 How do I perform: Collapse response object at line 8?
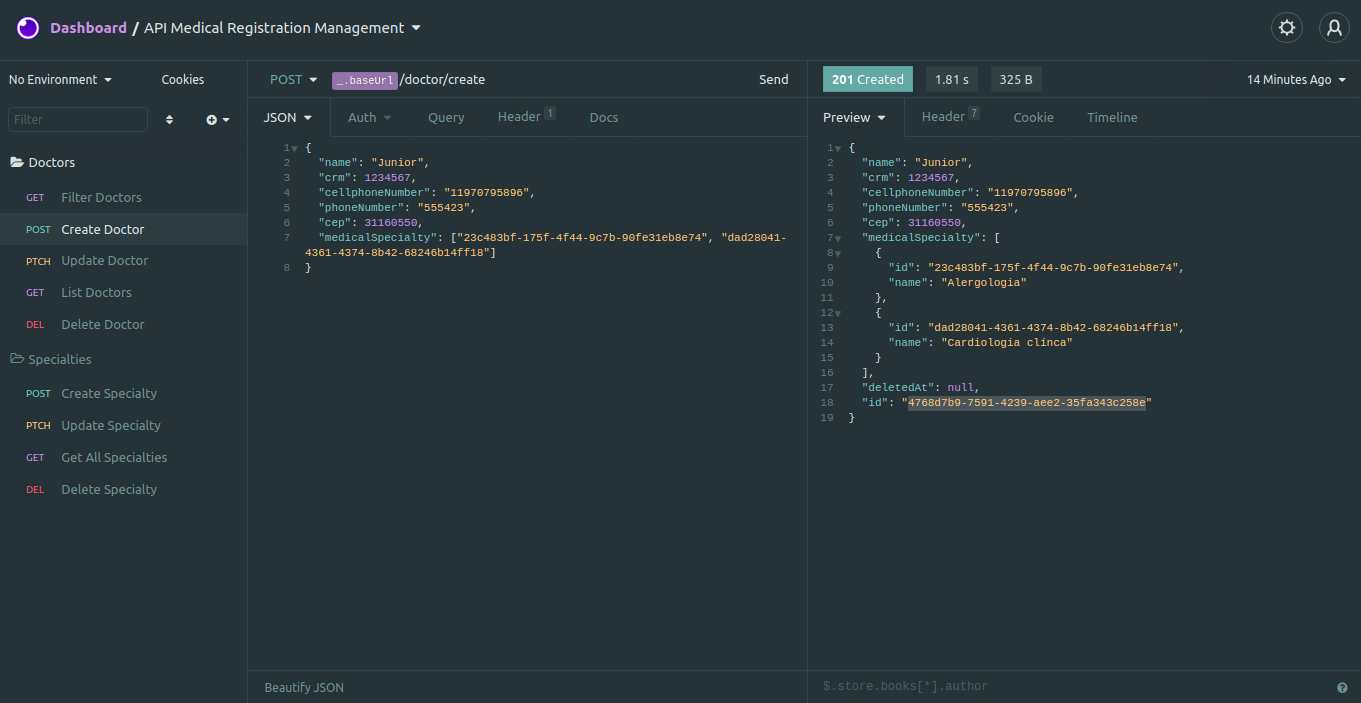(x=837, y=253)
